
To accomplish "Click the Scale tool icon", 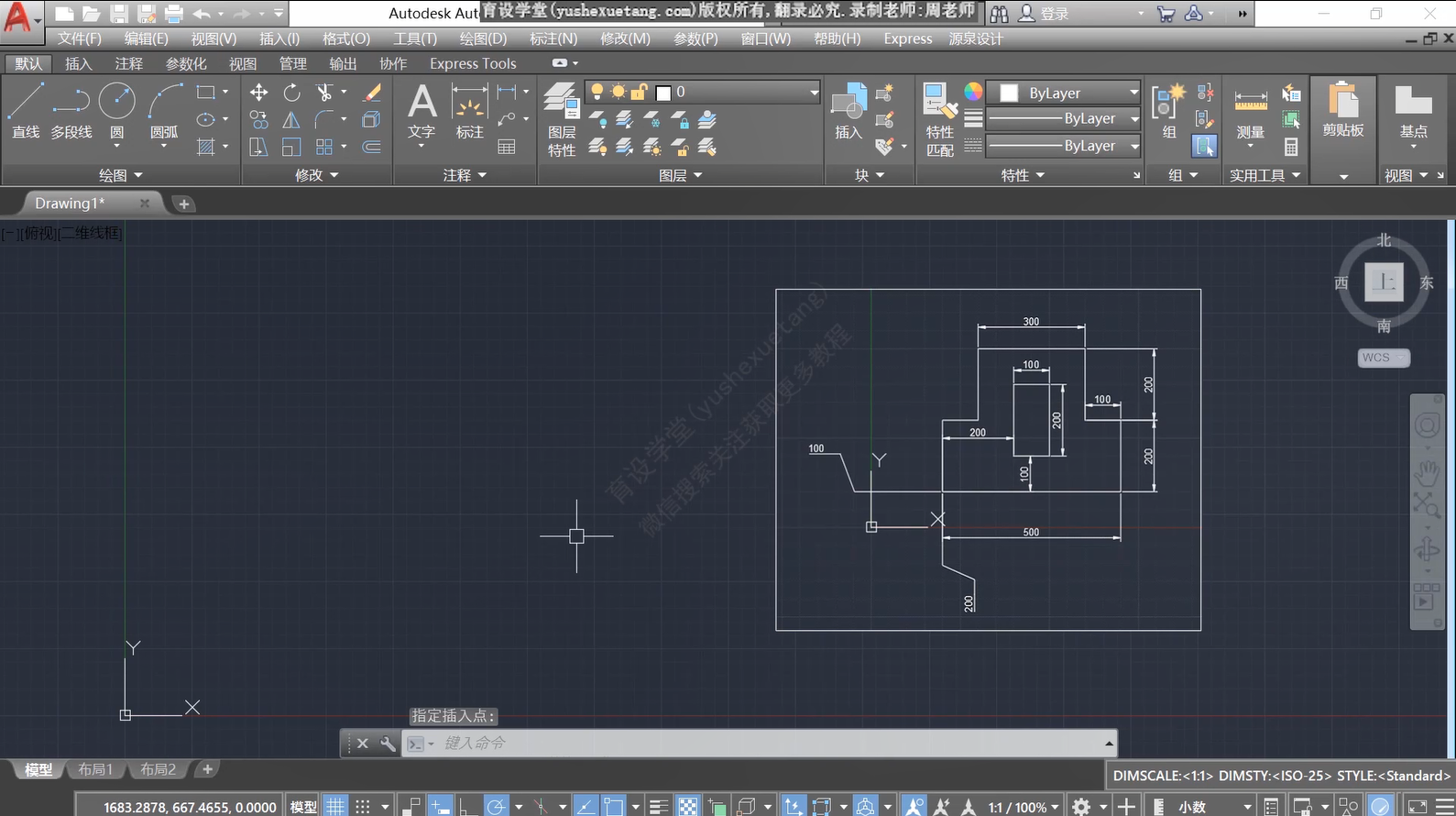I will 291,147.
